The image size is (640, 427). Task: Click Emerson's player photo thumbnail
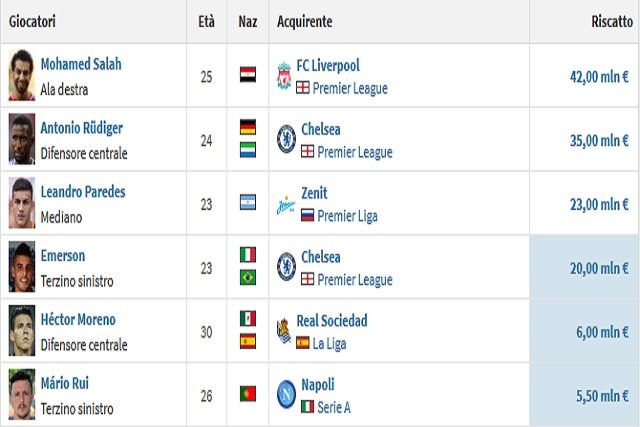[22, 267]
